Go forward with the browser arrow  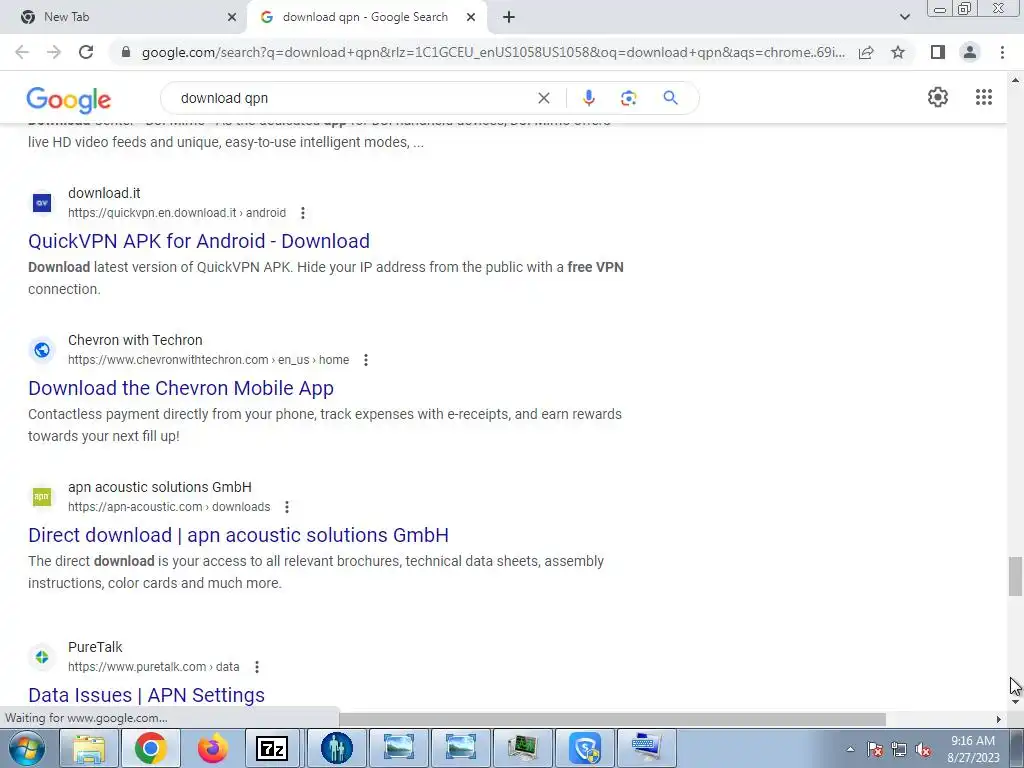coord(54,52)
